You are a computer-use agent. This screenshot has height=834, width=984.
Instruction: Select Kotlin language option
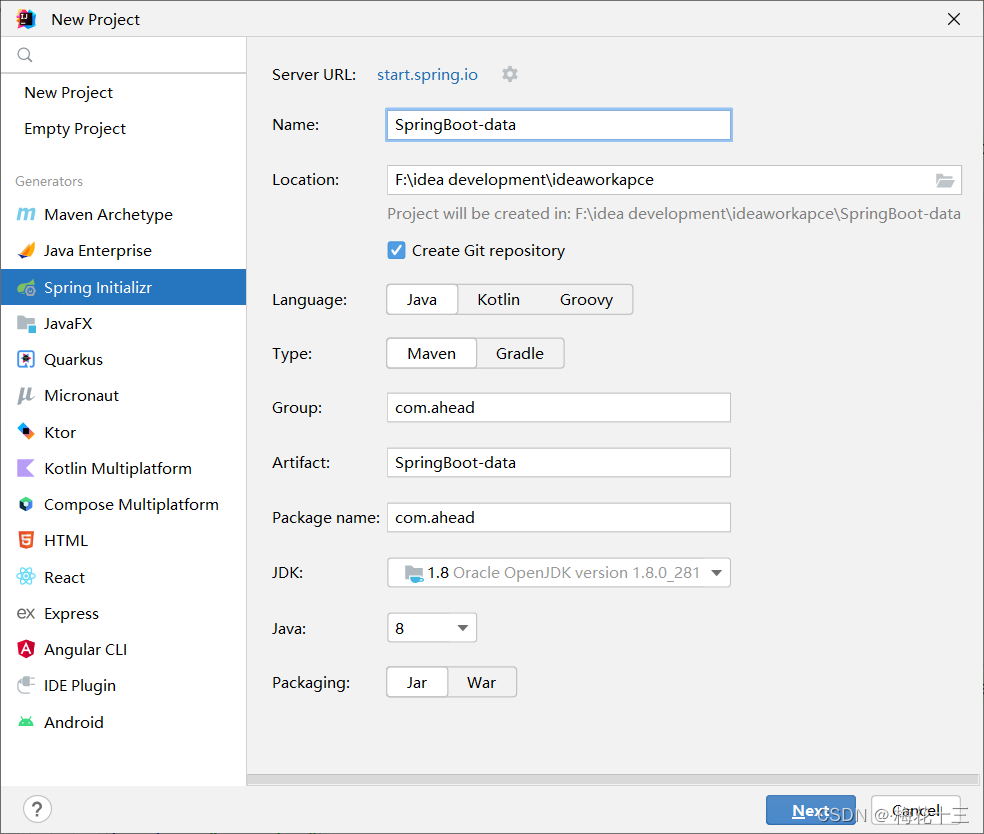498,300
